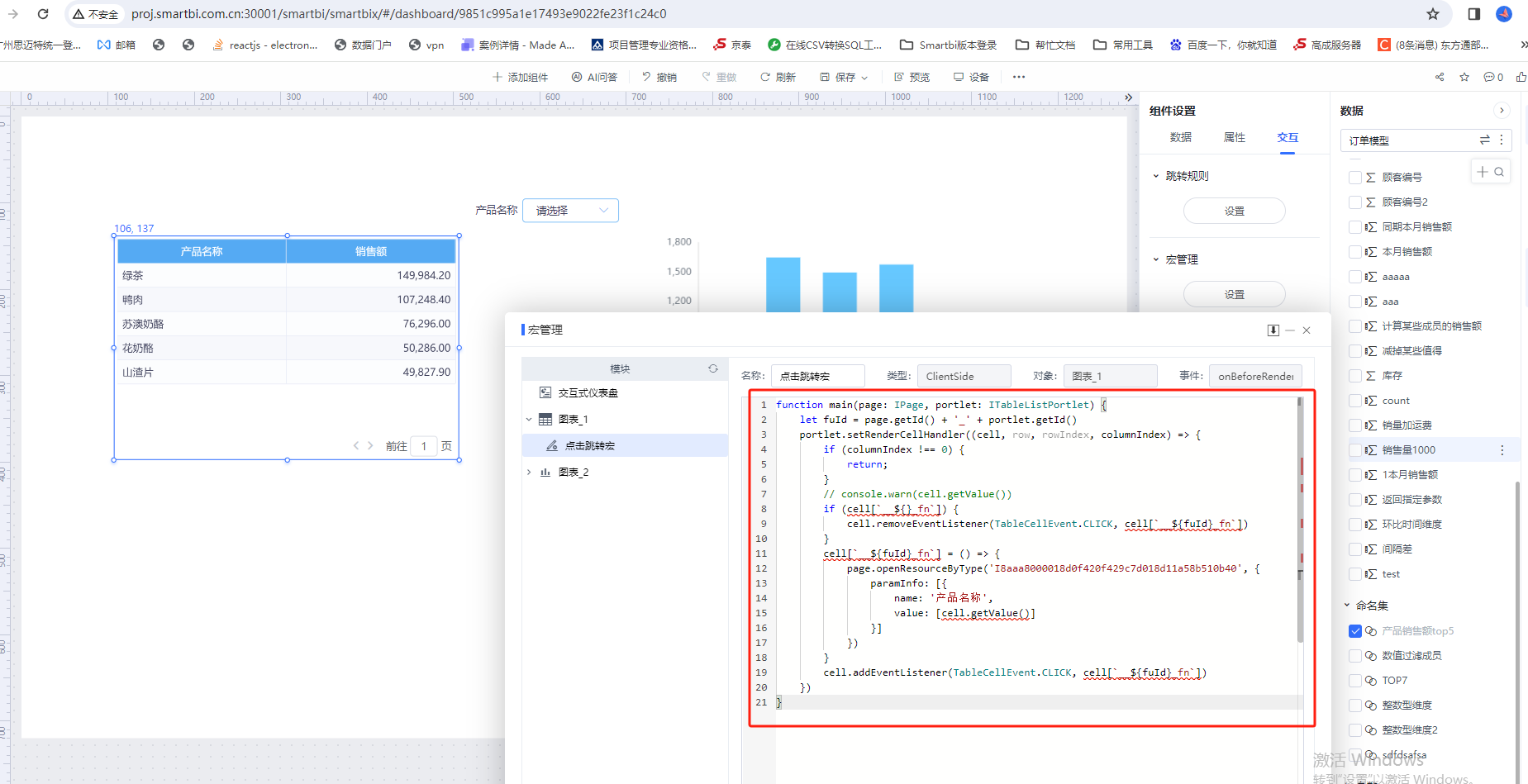Open the 邮箱 bookmark
The width and height of the screenshot is (1528, 784).
click(x=117, y=45)
